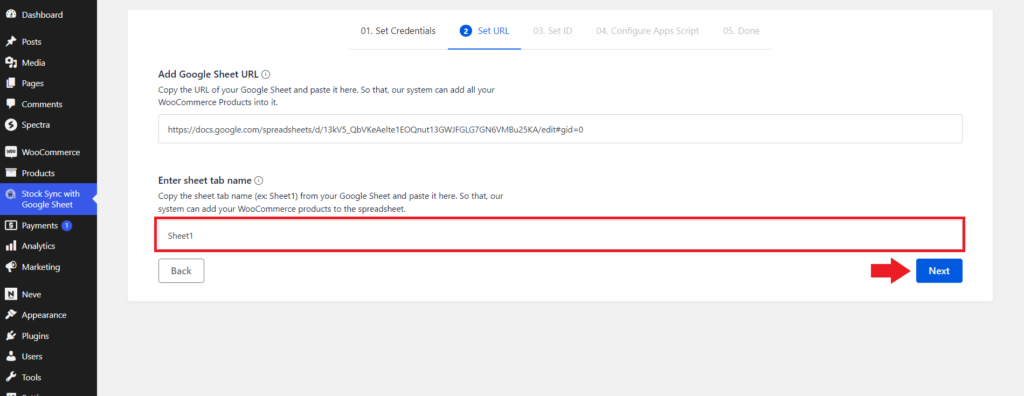Click the Stock Sync plugin icon
This screenshot has width=1024, height=396.
[x=10, y=194]
